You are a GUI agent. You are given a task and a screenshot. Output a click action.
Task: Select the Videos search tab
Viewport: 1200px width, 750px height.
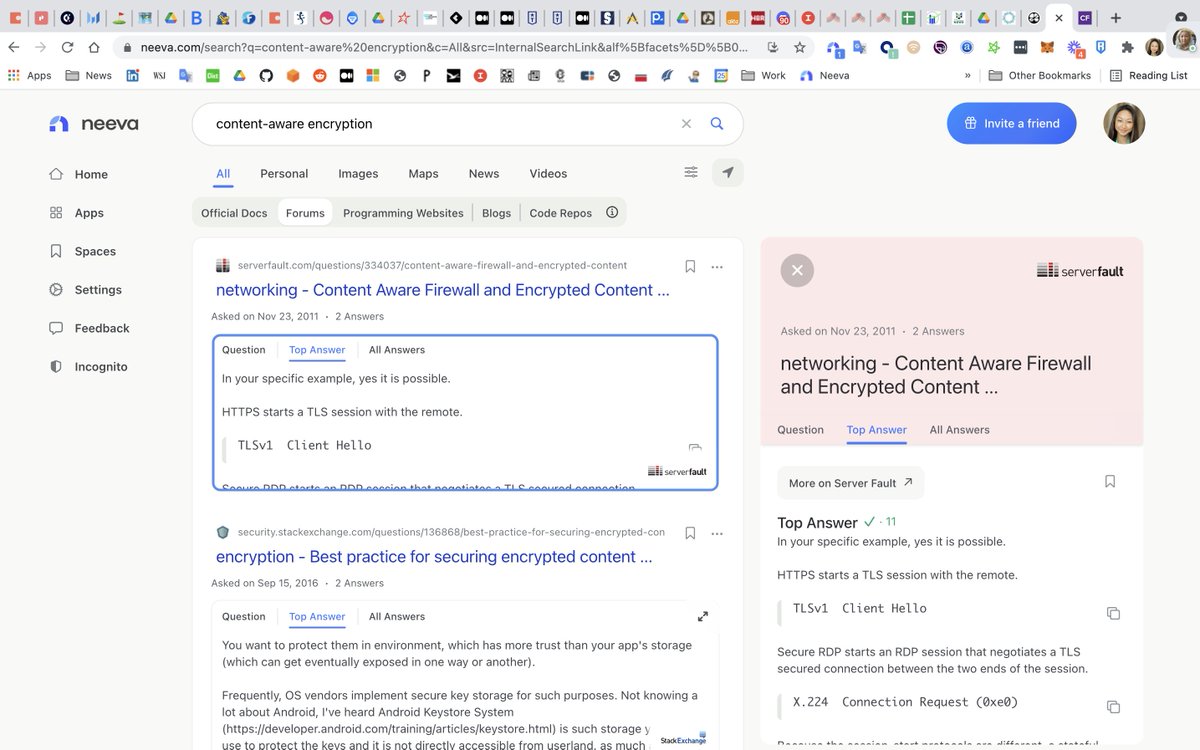tap(548, 173)
